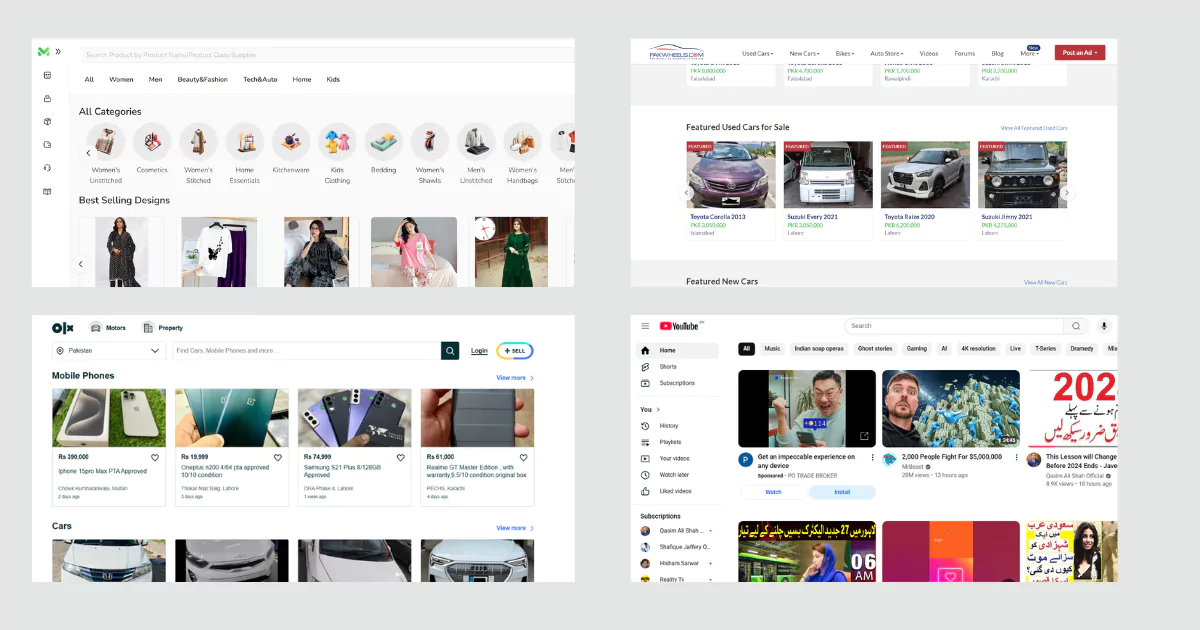This screenshot has width=1200, height=630.
Task: Favorite the Oneplus n200 listing heart
Action: click(x=278, y=458)
